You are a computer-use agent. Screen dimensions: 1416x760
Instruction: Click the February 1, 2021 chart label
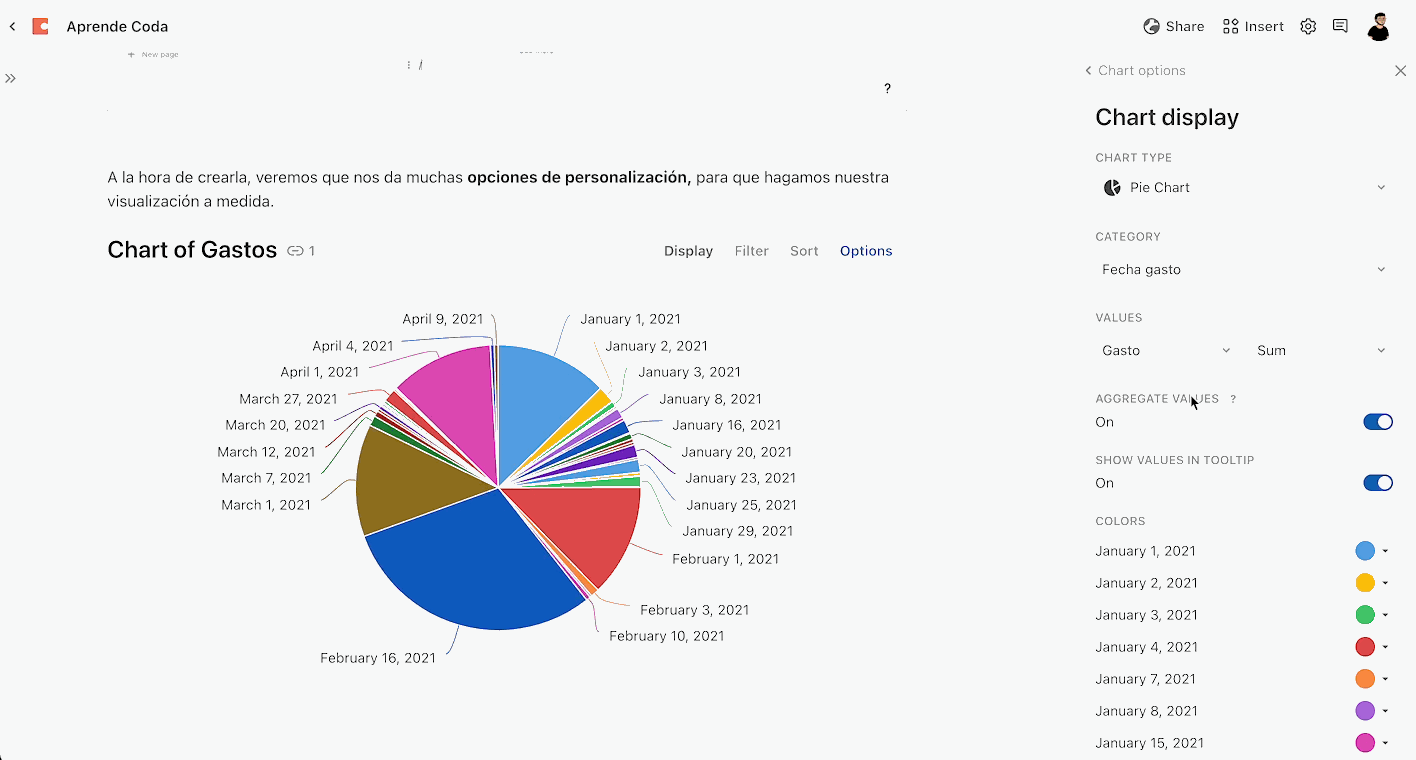coord(725,559)
